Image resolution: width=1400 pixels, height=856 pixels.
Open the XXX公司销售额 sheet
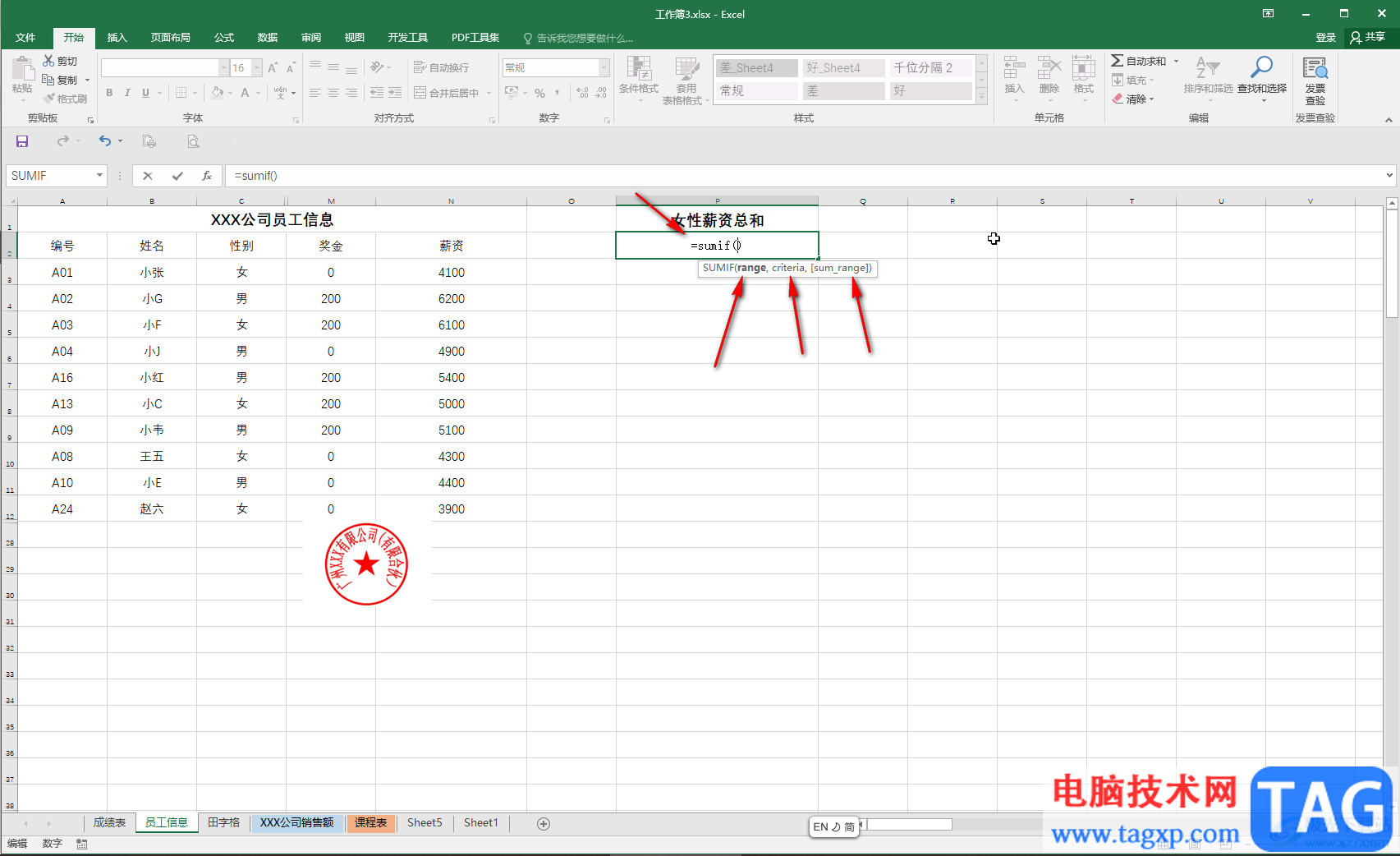297,823
